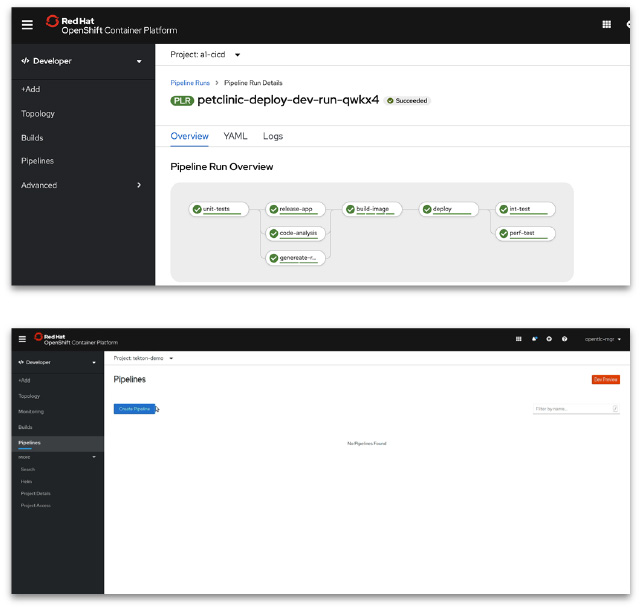The height and width of the screenshot is (608, 641).
Task: Click the hamburger menu in tekton-demo window
Action: [x=22, y=339]
